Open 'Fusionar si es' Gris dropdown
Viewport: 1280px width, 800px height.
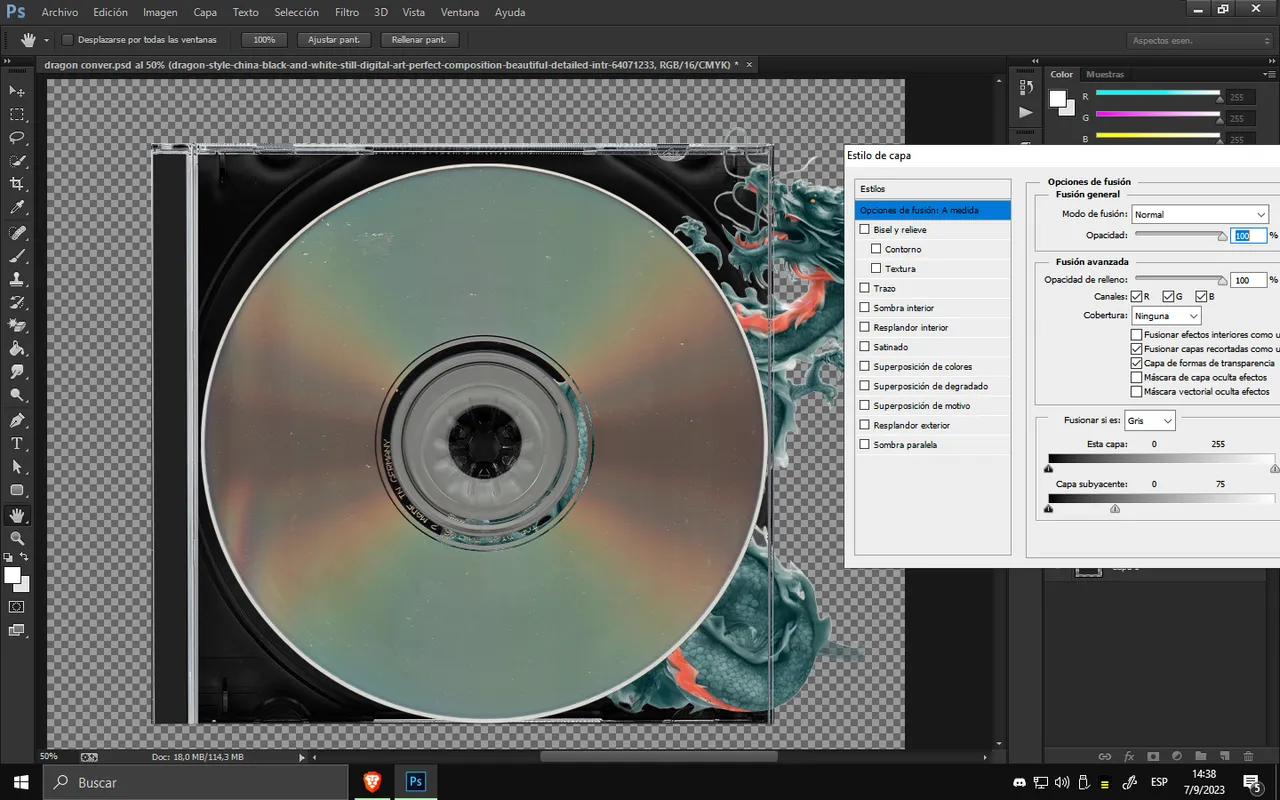coord(1150,421)
